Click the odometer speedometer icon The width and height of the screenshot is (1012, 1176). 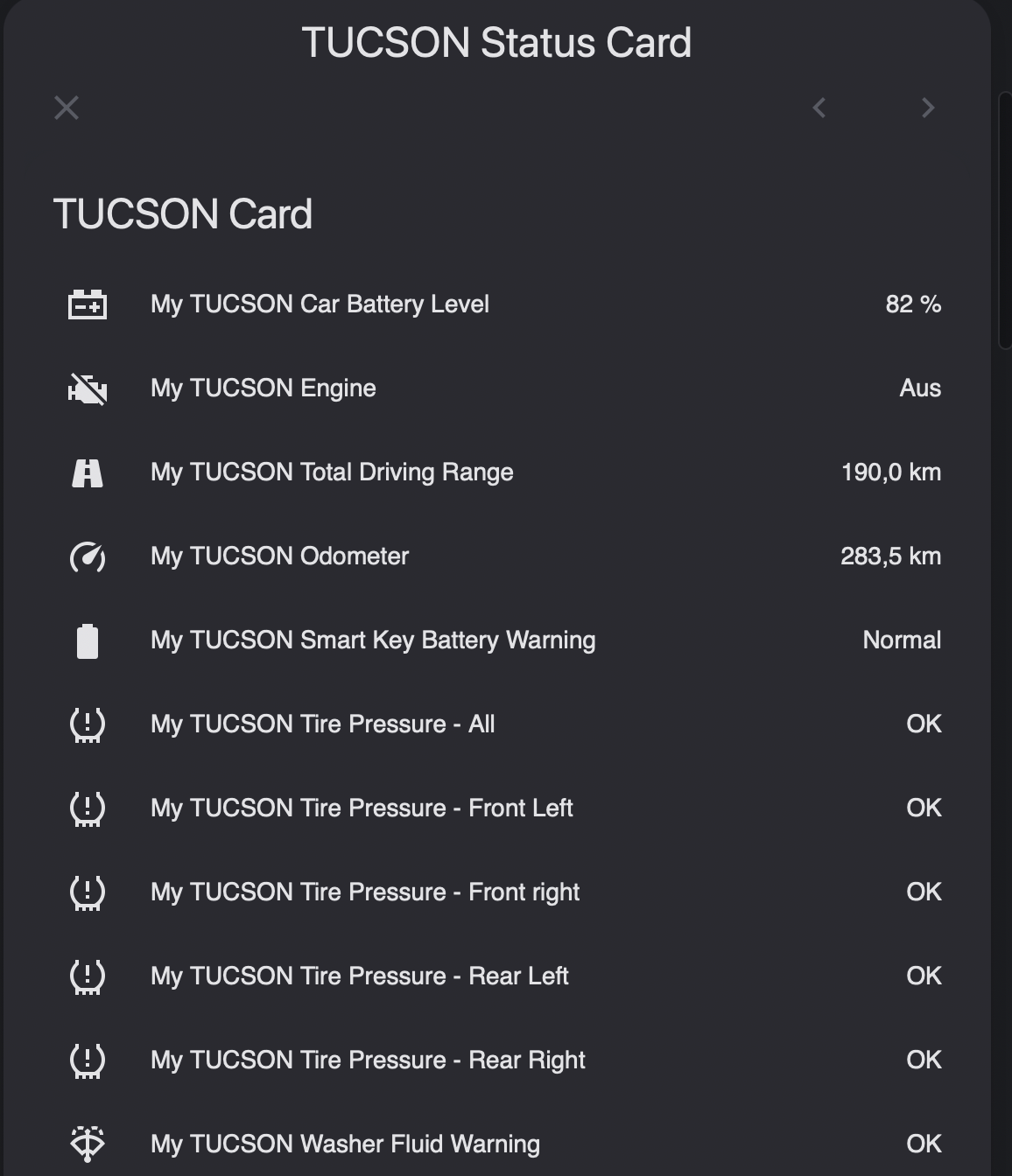88,556
